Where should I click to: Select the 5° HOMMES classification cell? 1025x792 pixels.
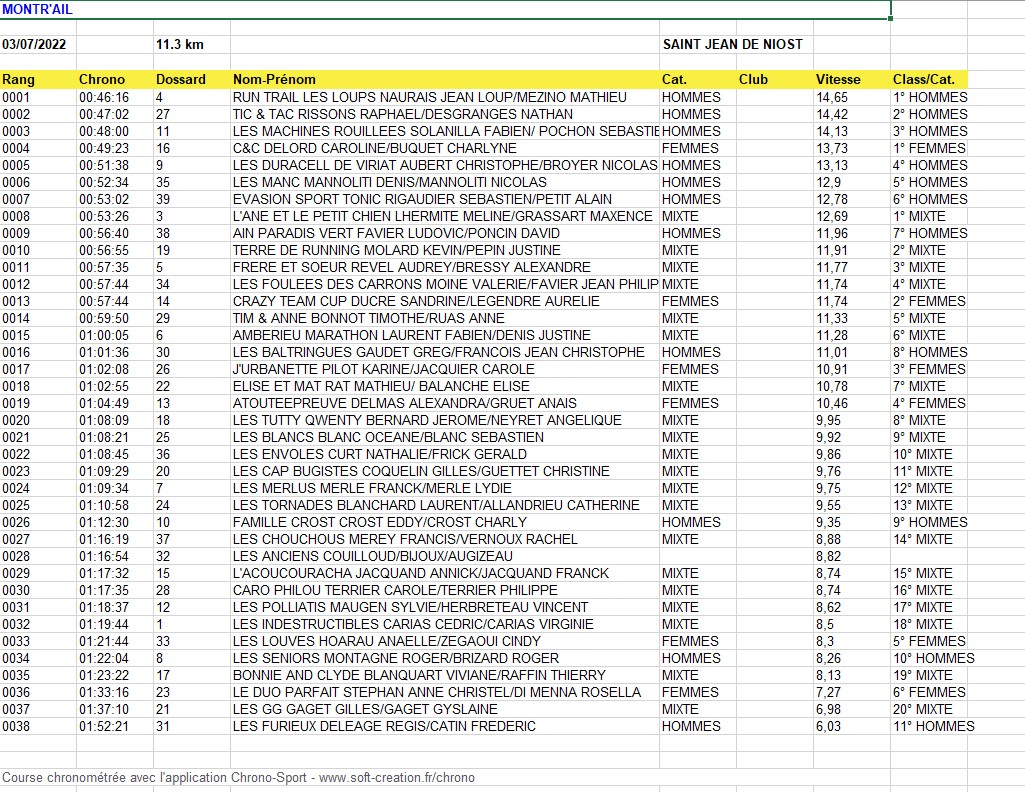pos(930,182)
